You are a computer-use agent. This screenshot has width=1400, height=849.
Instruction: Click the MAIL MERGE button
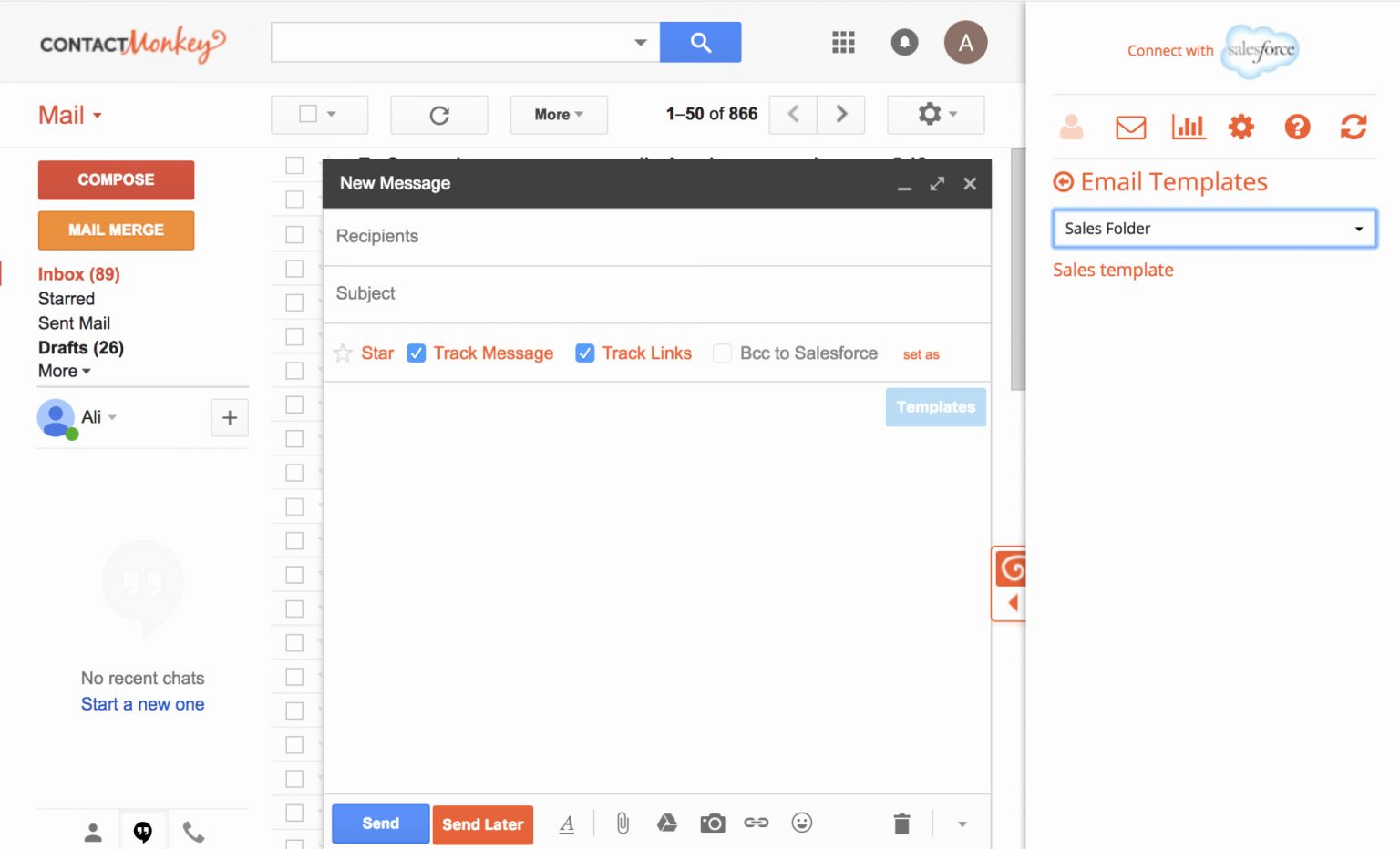[116, 230]
